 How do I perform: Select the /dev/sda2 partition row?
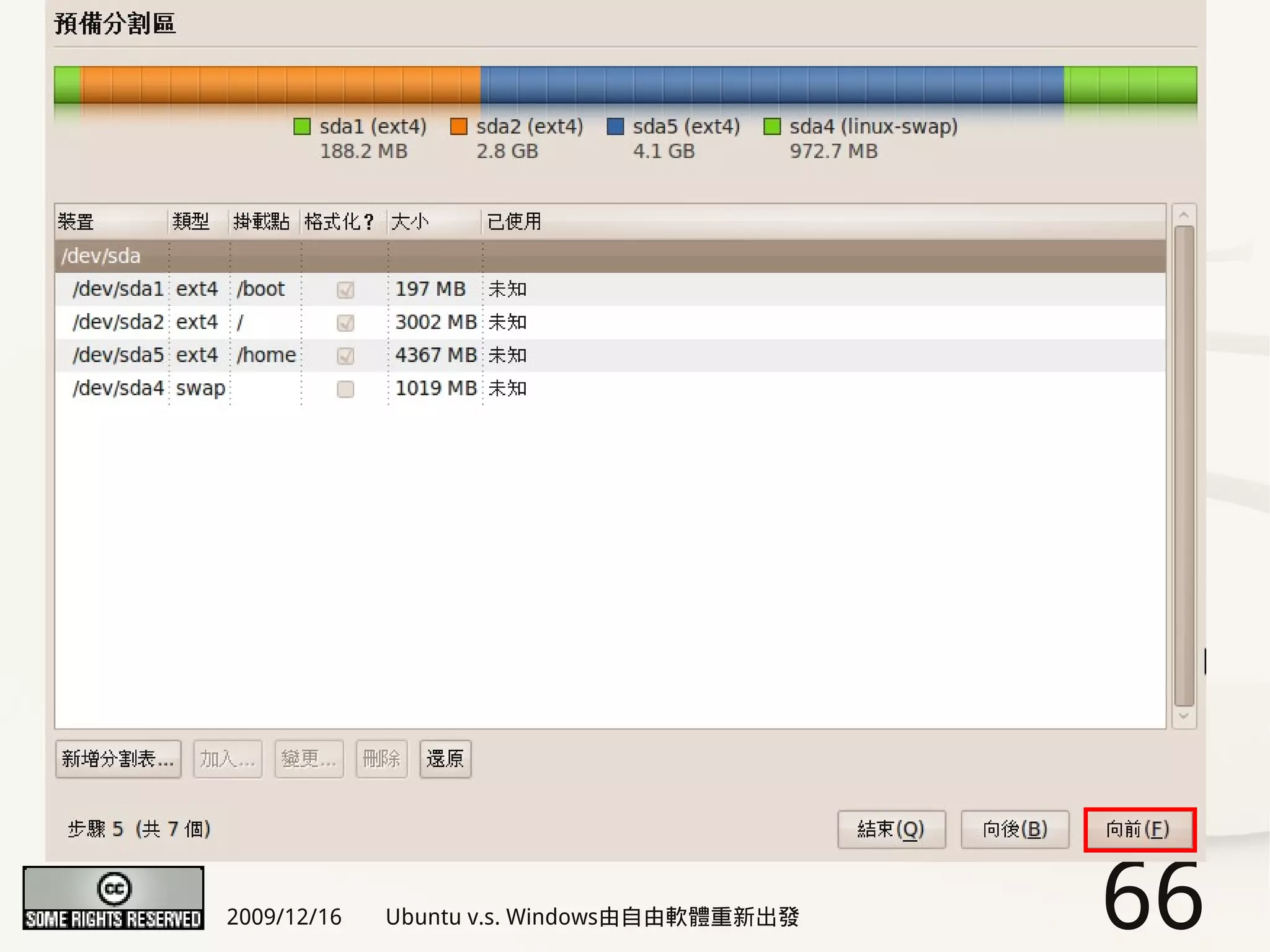[x=610, y=322]
